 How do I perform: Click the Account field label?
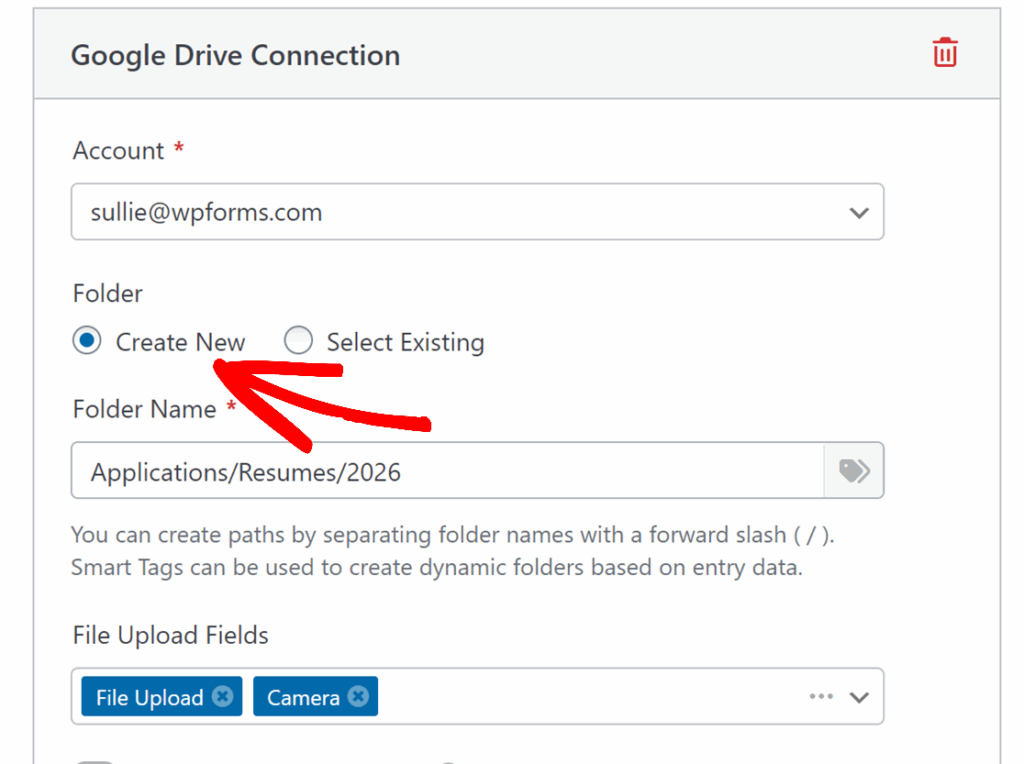pos(118,151)
